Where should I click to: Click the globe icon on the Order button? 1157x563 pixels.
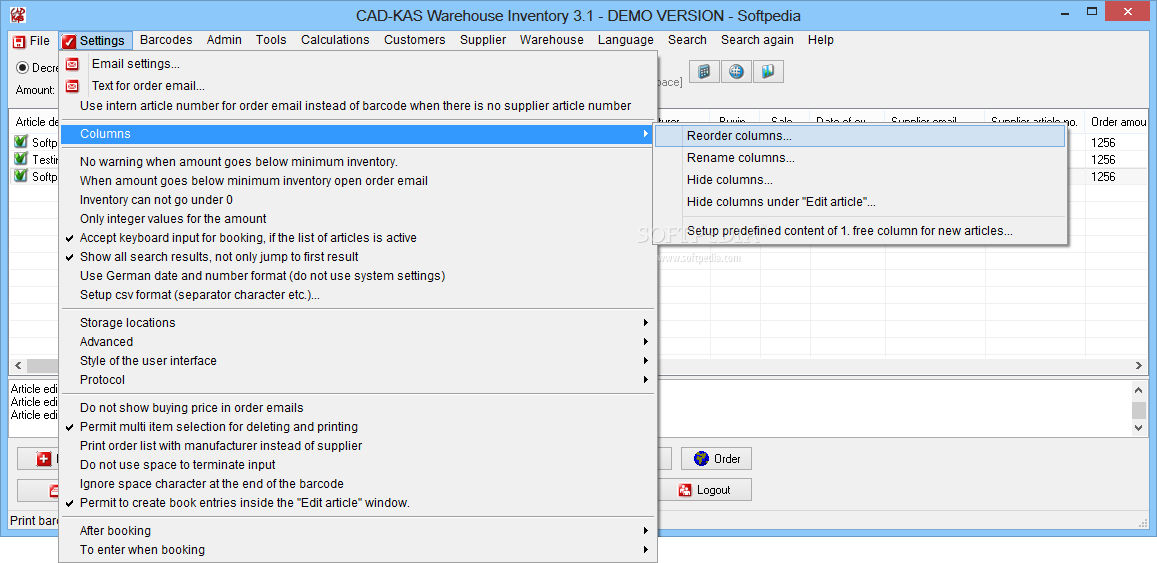pyautogui.click(x=701, y=459)
